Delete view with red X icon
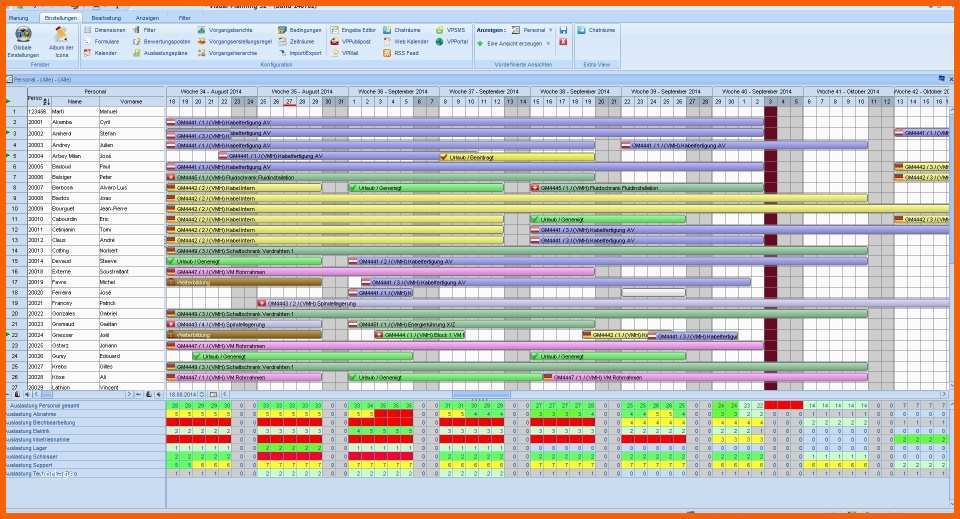The width and height of the screenshot is (960, 519). (x=563, y=42)
